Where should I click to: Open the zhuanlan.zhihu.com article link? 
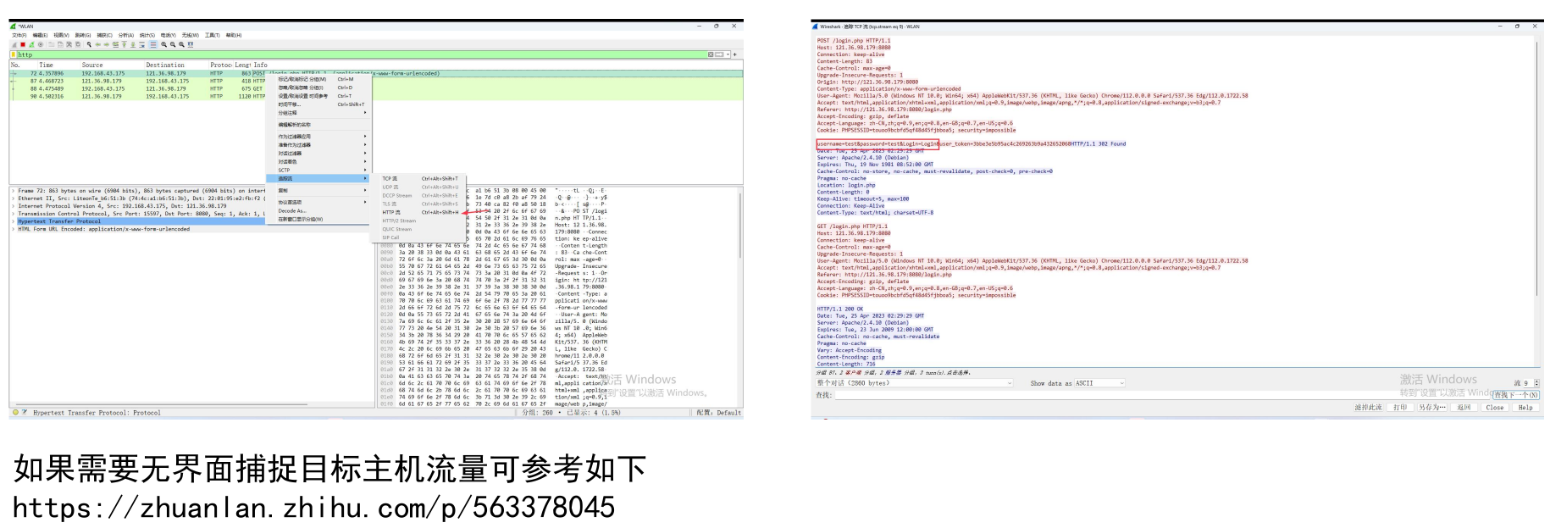313,508
